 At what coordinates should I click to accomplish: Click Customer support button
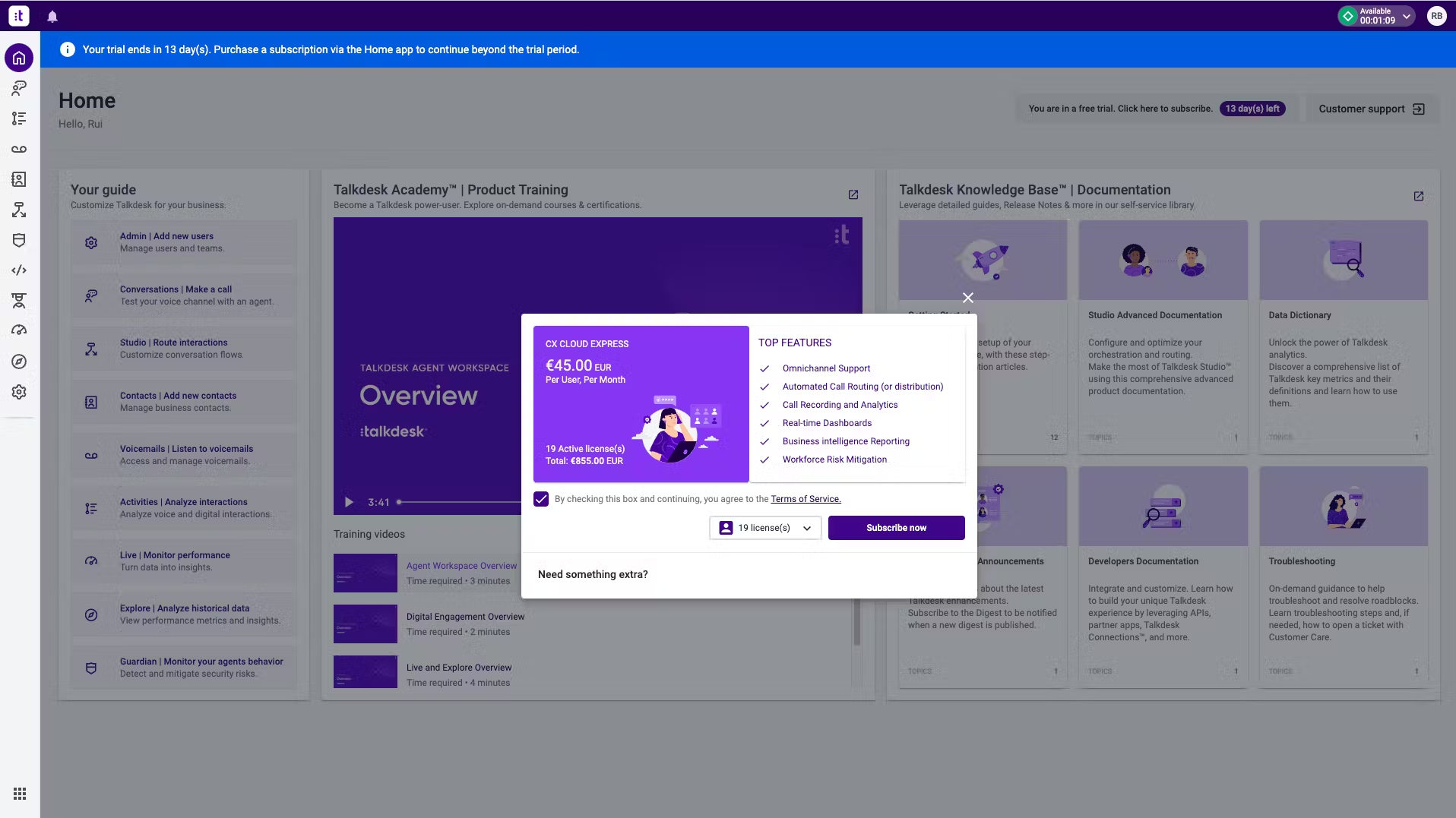point(1371,109)
